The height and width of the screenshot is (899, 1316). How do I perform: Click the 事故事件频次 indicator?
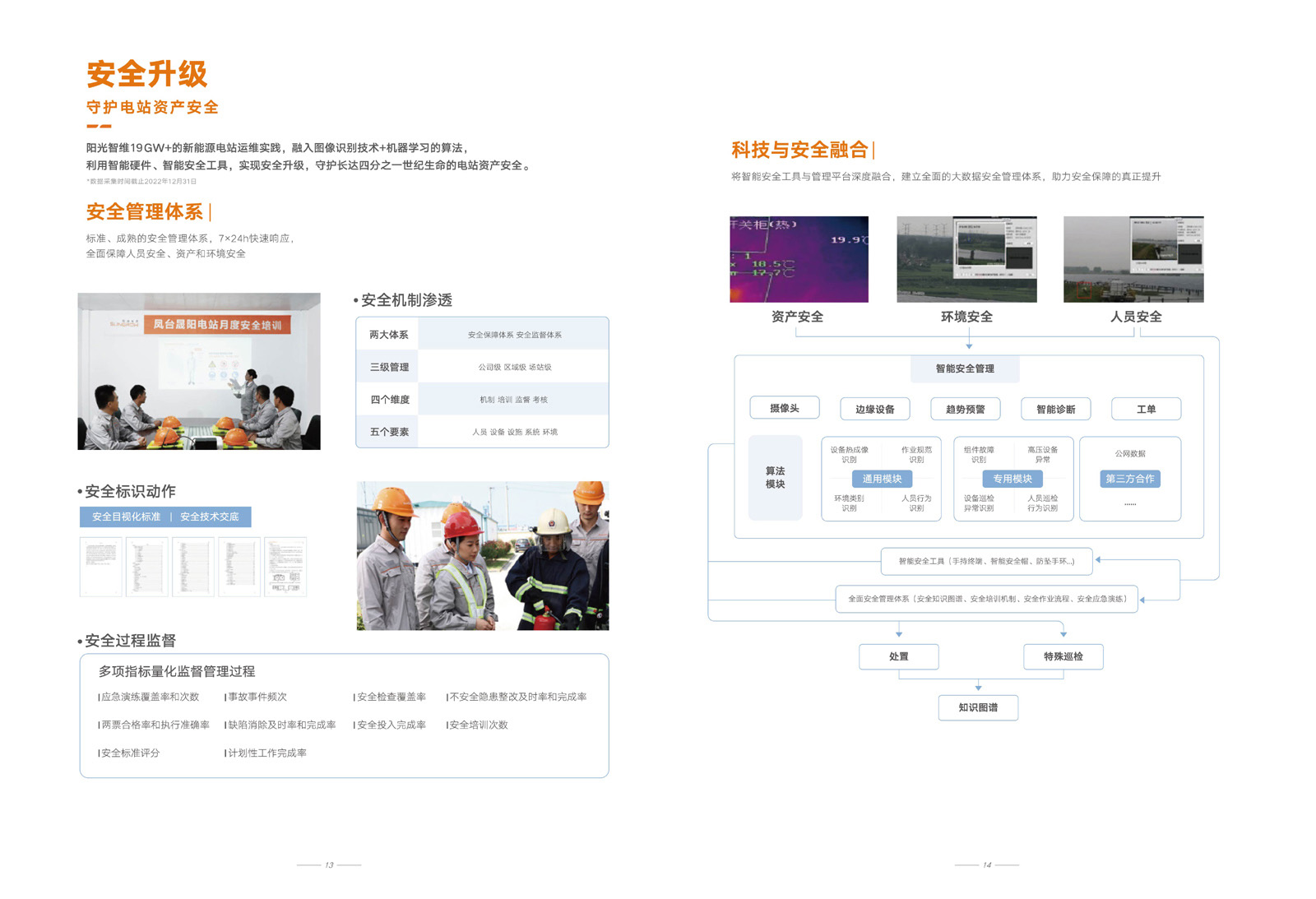(257, 697)
